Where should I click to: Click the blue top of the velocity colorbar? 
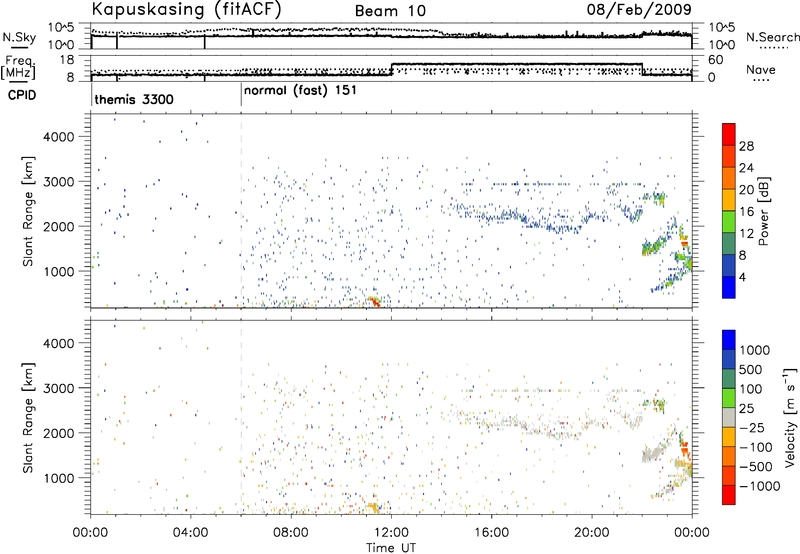point(729,340)
